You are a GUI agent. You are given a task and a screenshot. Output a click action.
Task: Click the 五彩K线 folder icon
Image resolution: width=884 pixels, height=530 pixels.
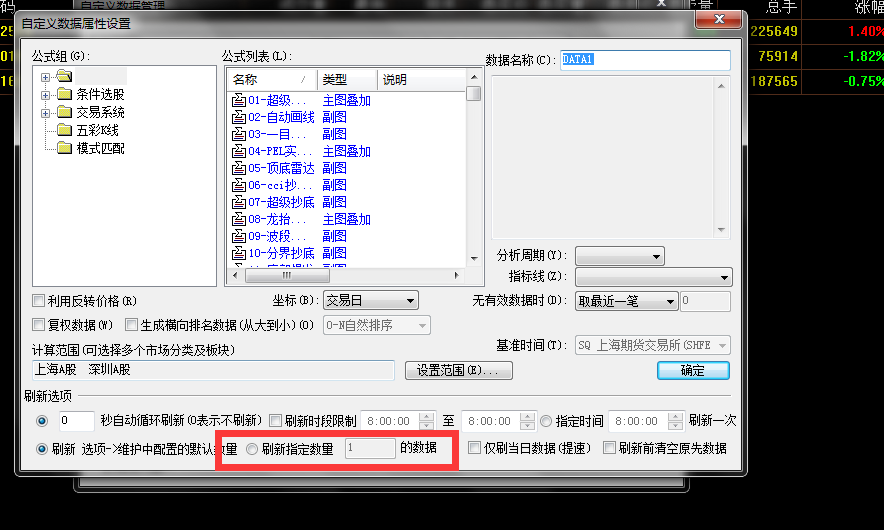(65, 130)
